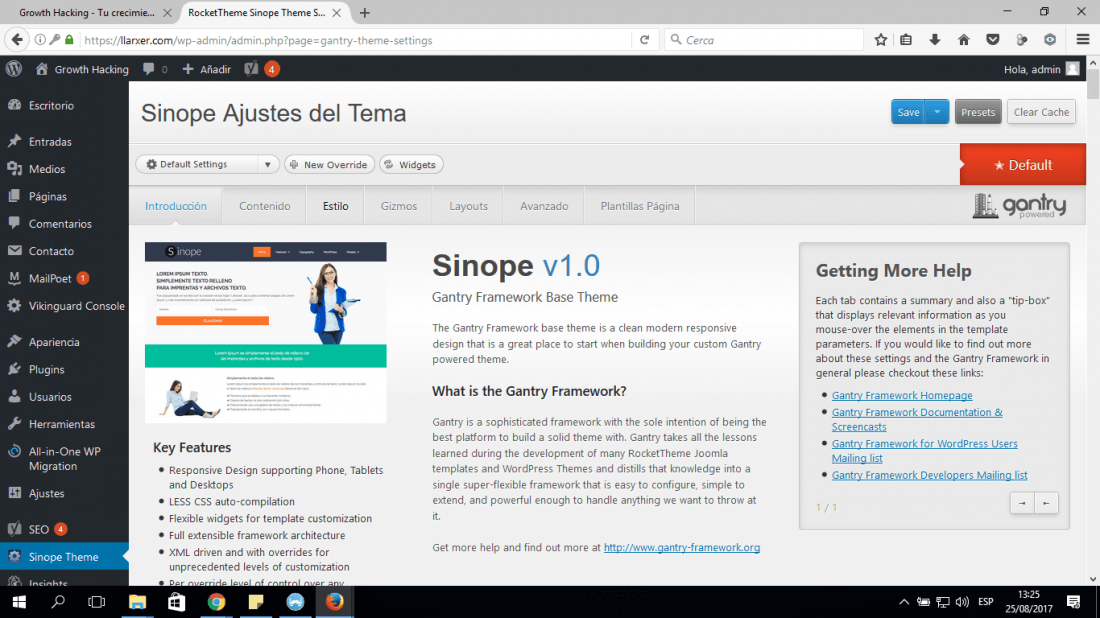Switch to Gizmos tab
Screen dimensions: 1100x618
398,206
